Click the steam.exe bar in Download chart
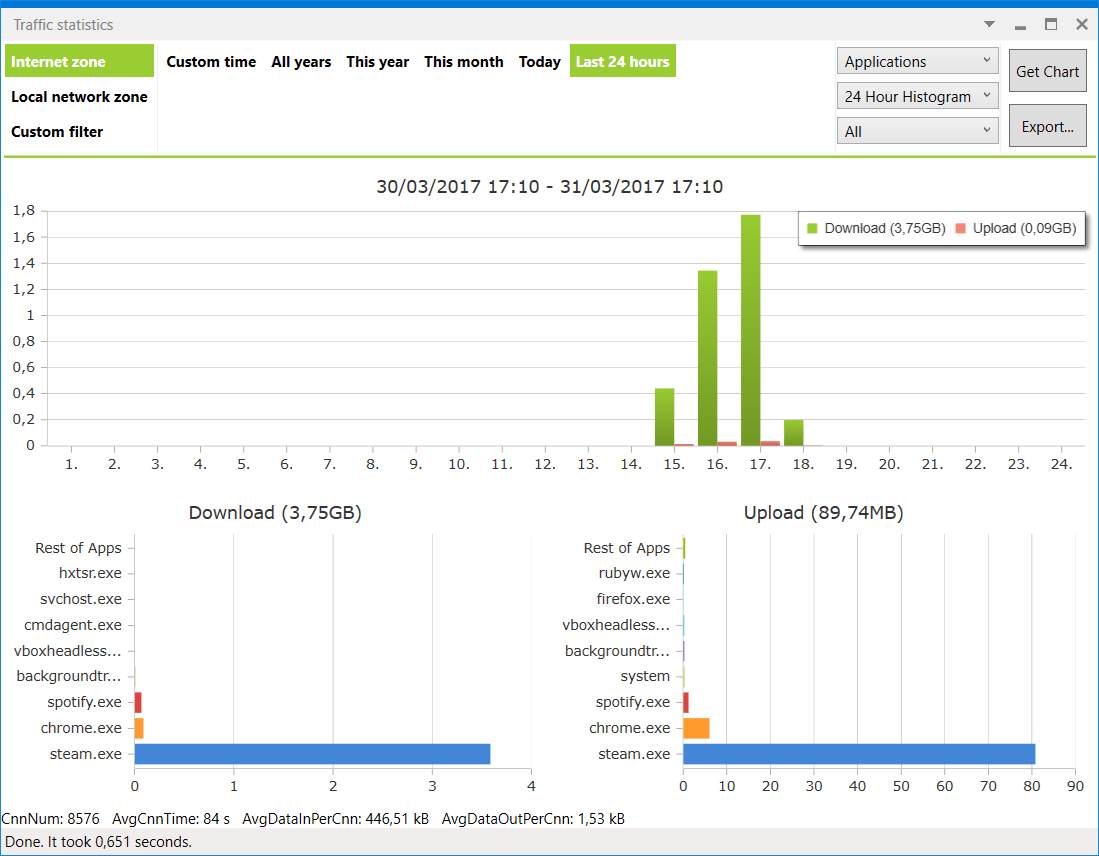The image size is (1099, 856). (x=312, y=754)
